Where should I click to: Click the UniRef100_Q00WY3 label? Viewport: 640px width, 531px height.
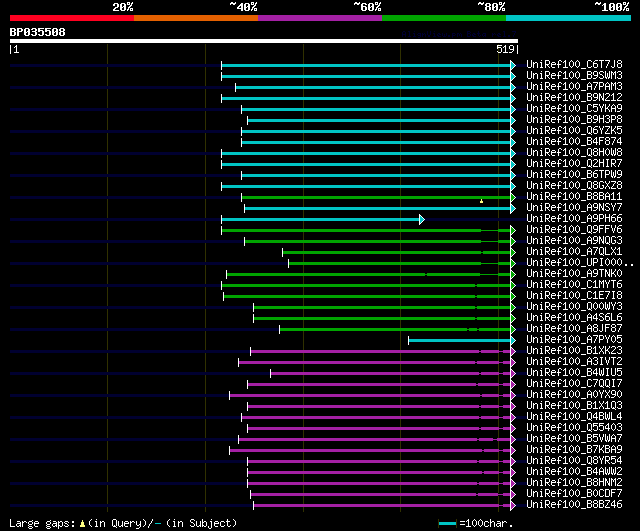574,307
